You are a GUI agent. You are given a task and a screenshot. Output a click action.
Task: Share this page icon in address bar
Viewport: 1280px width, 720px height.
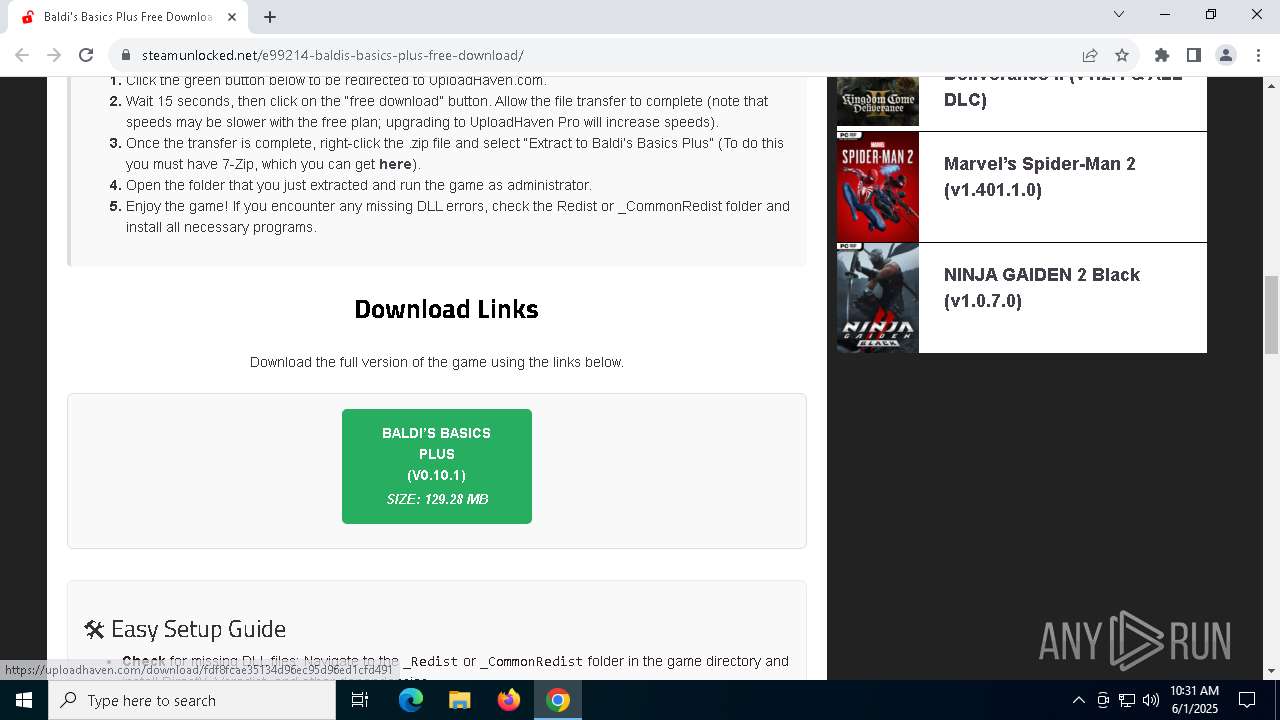[1090, 55]
